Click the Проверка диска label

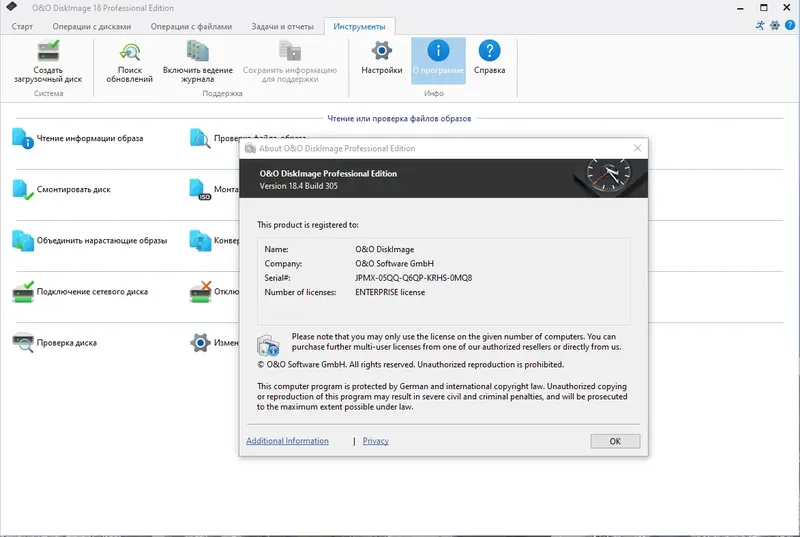(67, 343)
